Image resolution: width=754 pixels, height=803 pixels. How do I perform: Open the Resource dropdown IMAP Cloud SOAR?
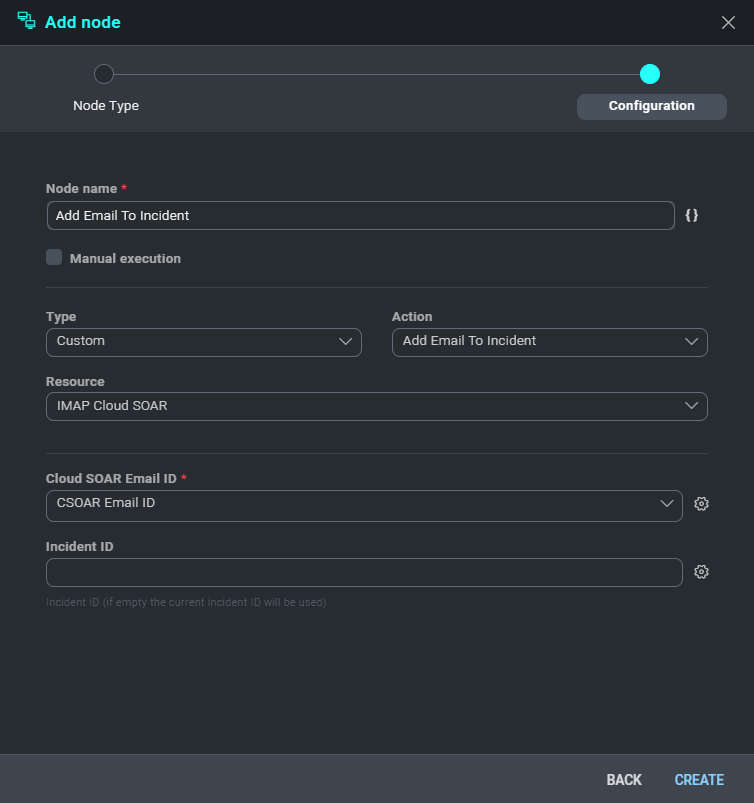[376, 406]
